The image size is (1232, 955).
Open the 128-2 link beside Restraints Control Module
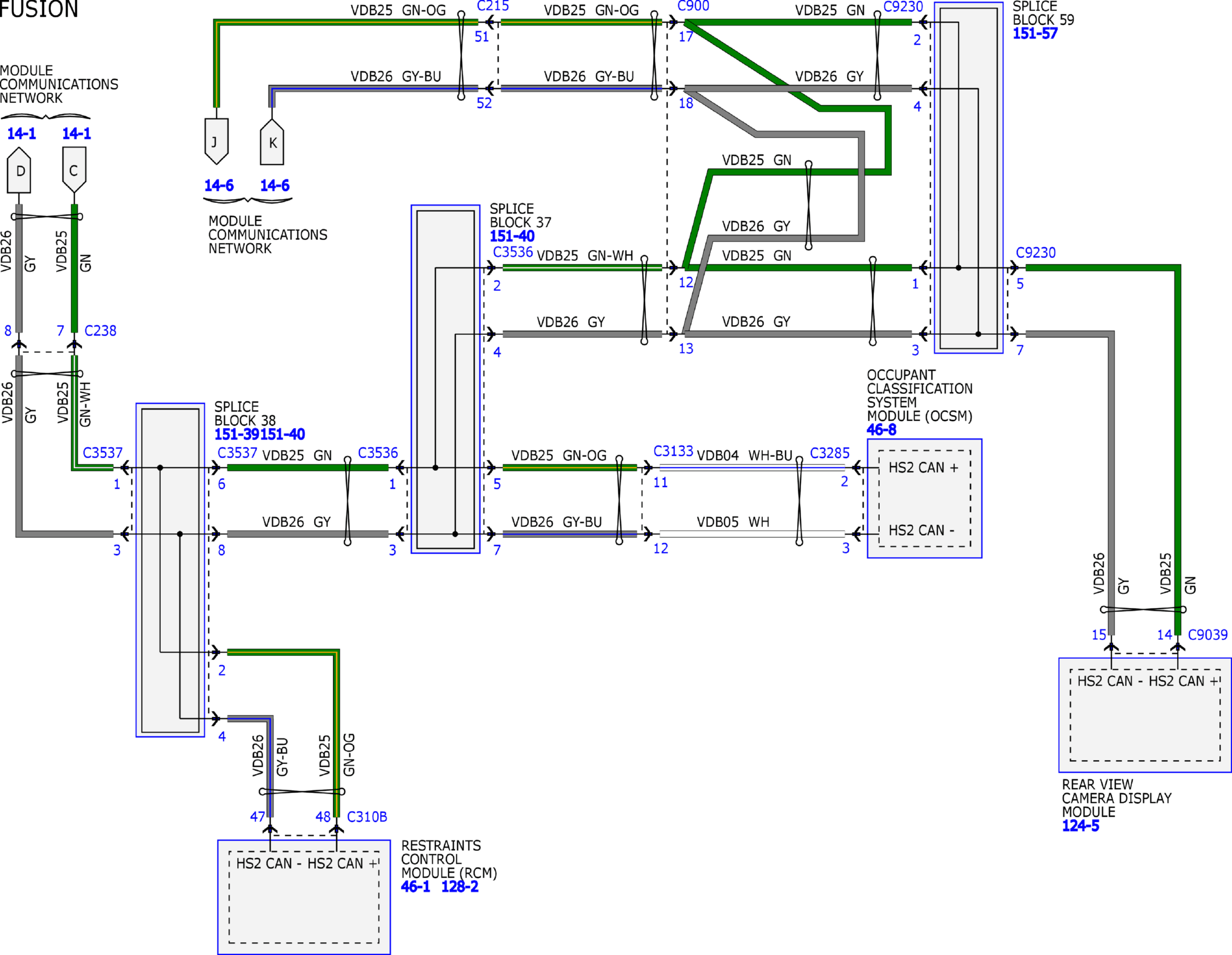[460, 887]
